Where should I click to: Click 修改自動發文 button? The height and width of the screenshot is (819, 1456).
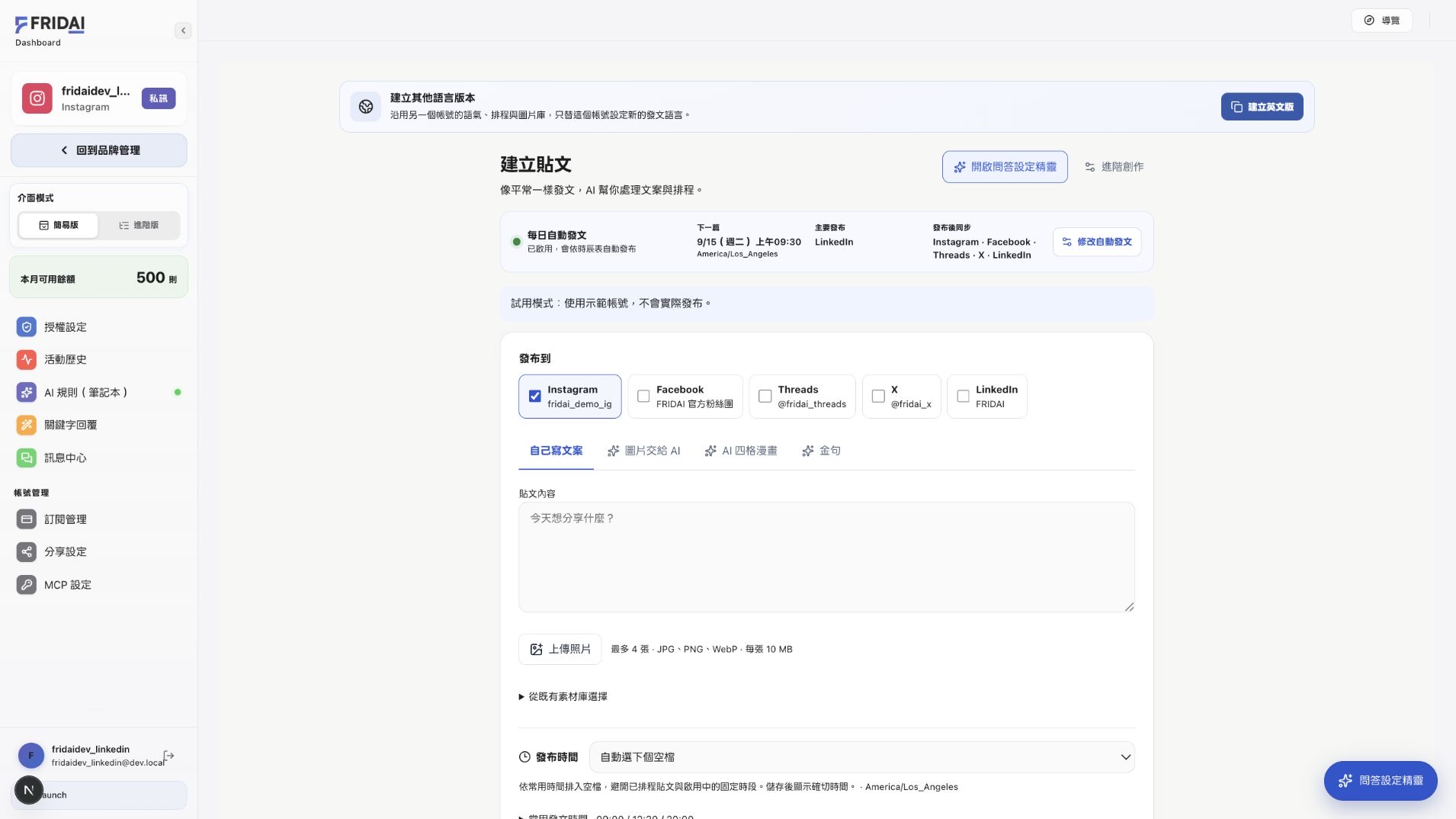pos(1097,242)
